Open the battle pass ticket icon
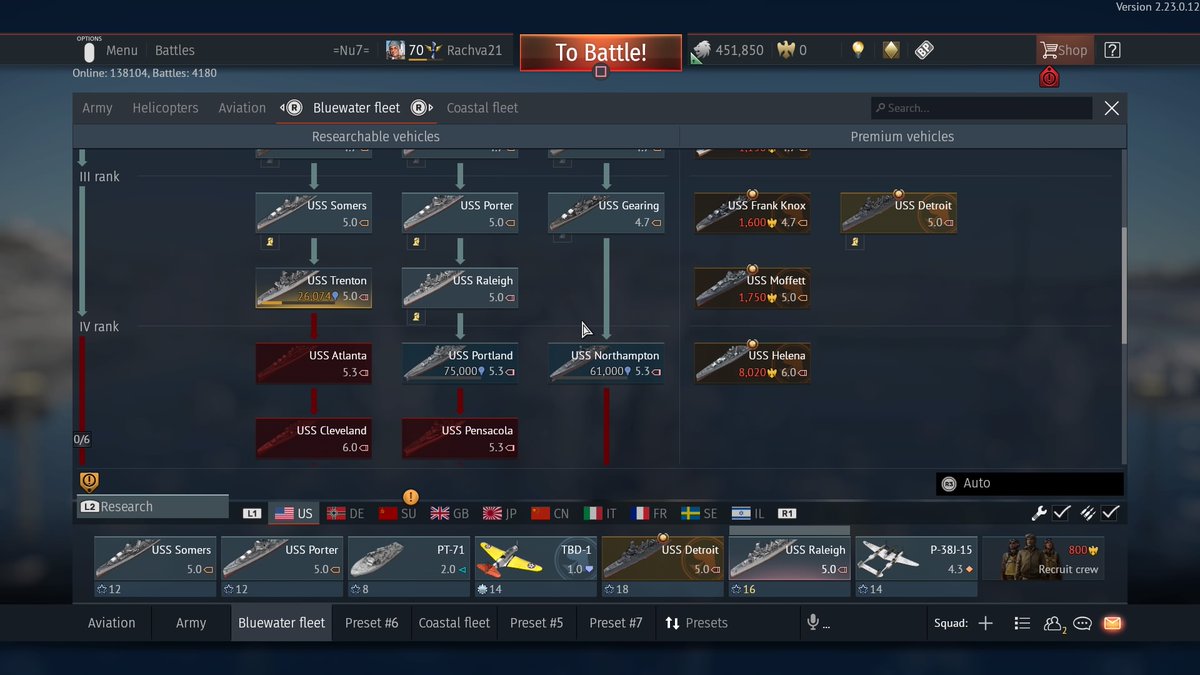Image resolution: width=1200 pixels, height=675 pixels. [x=924, y=50]
